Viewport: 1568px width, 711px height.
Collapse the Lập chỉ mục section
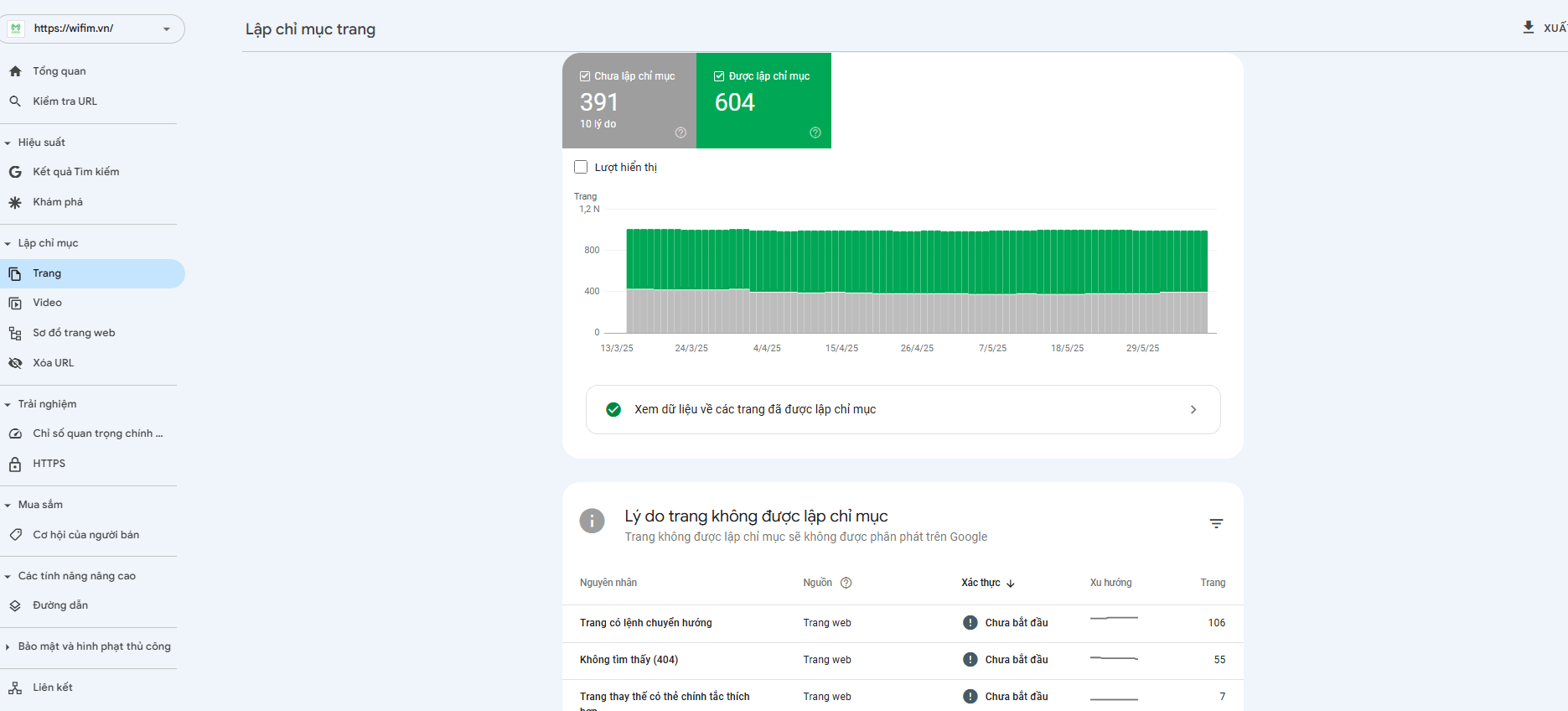[x=8, y=244]
